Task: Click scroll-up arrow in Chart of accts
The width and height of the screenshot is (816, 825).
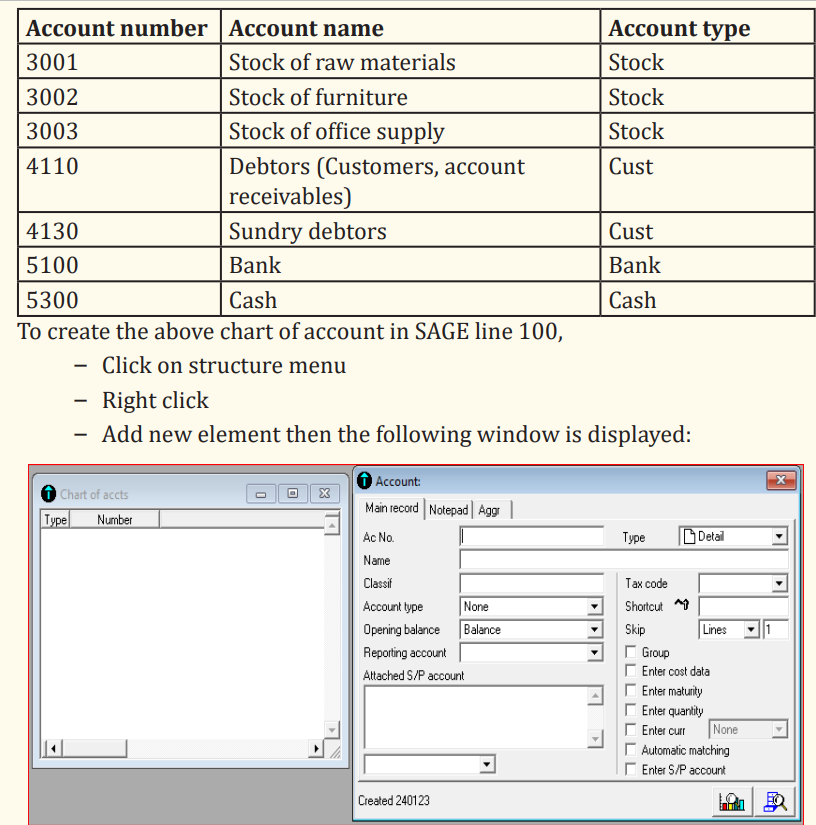Action: point(332,525)
